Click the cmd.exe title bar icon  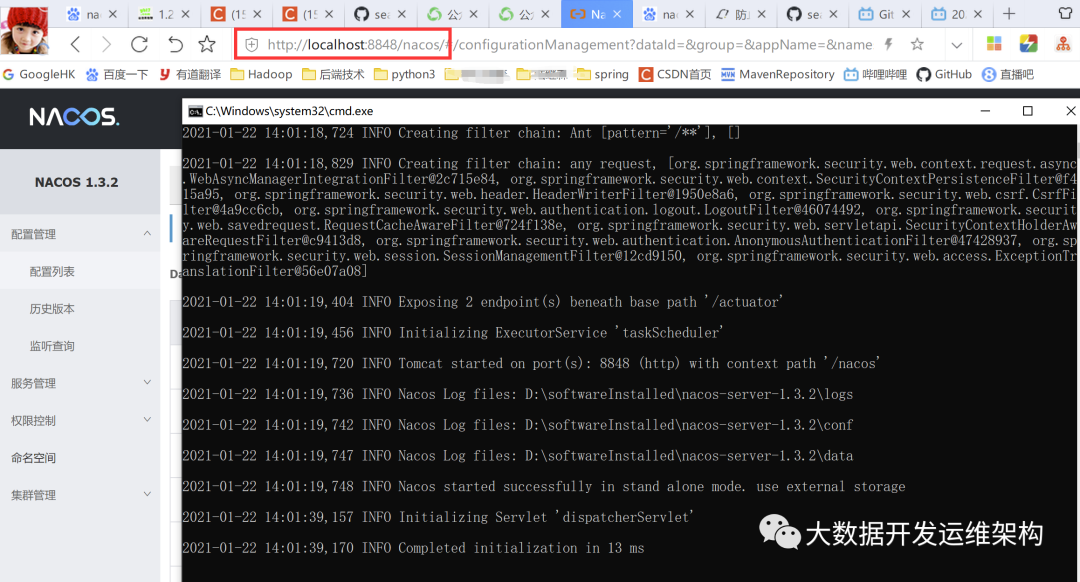196,111
